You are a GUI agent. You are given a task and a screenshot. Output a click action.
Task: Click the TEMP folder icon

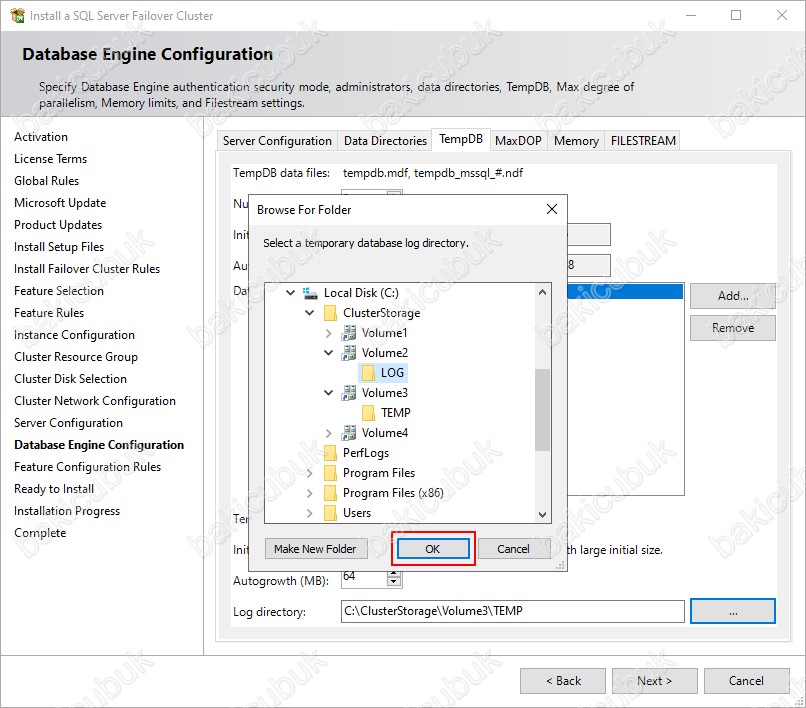pos(368,413)
